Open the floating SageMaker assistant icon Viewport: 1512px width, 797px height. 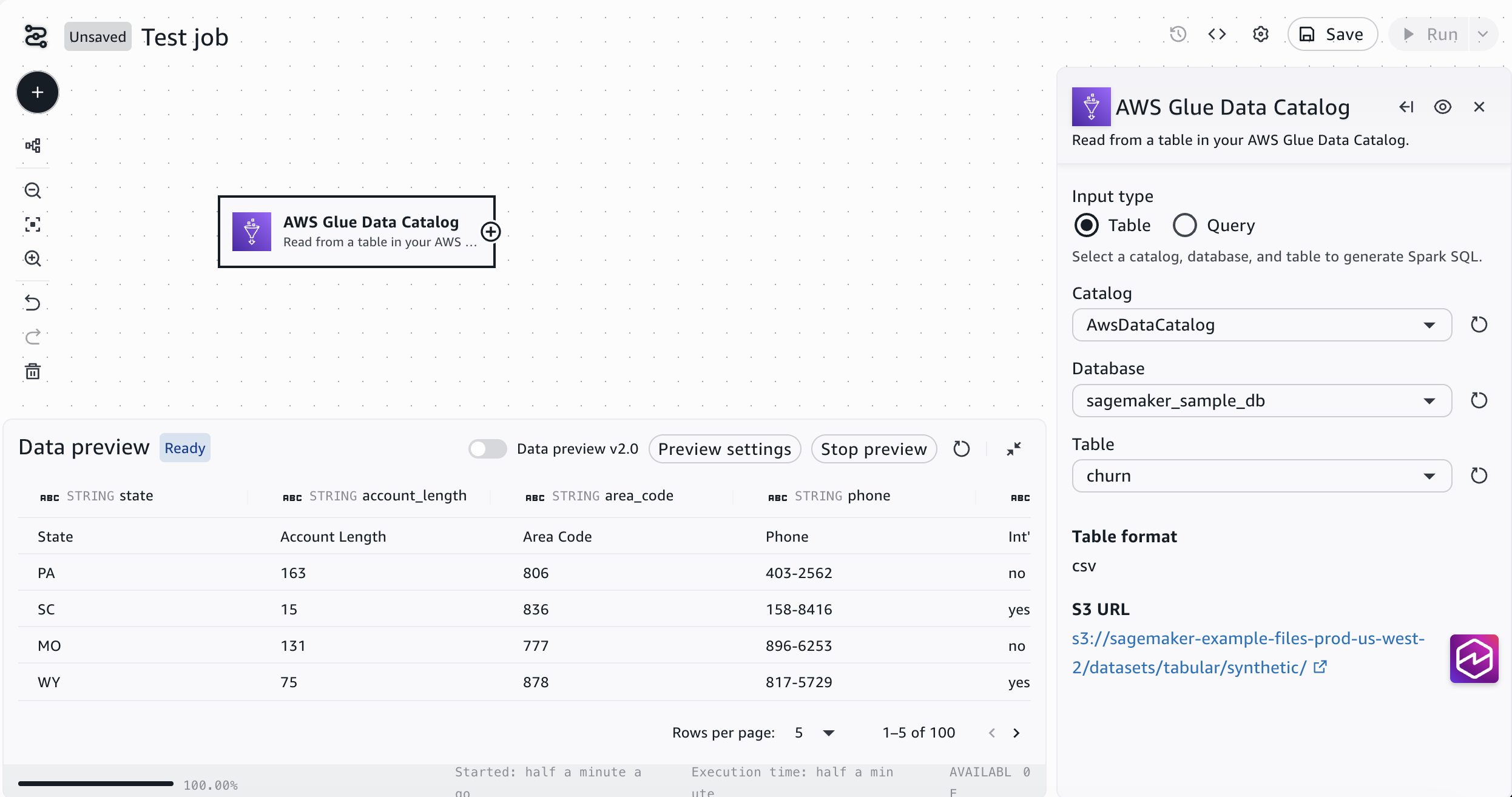click(x=1474, y=659)
